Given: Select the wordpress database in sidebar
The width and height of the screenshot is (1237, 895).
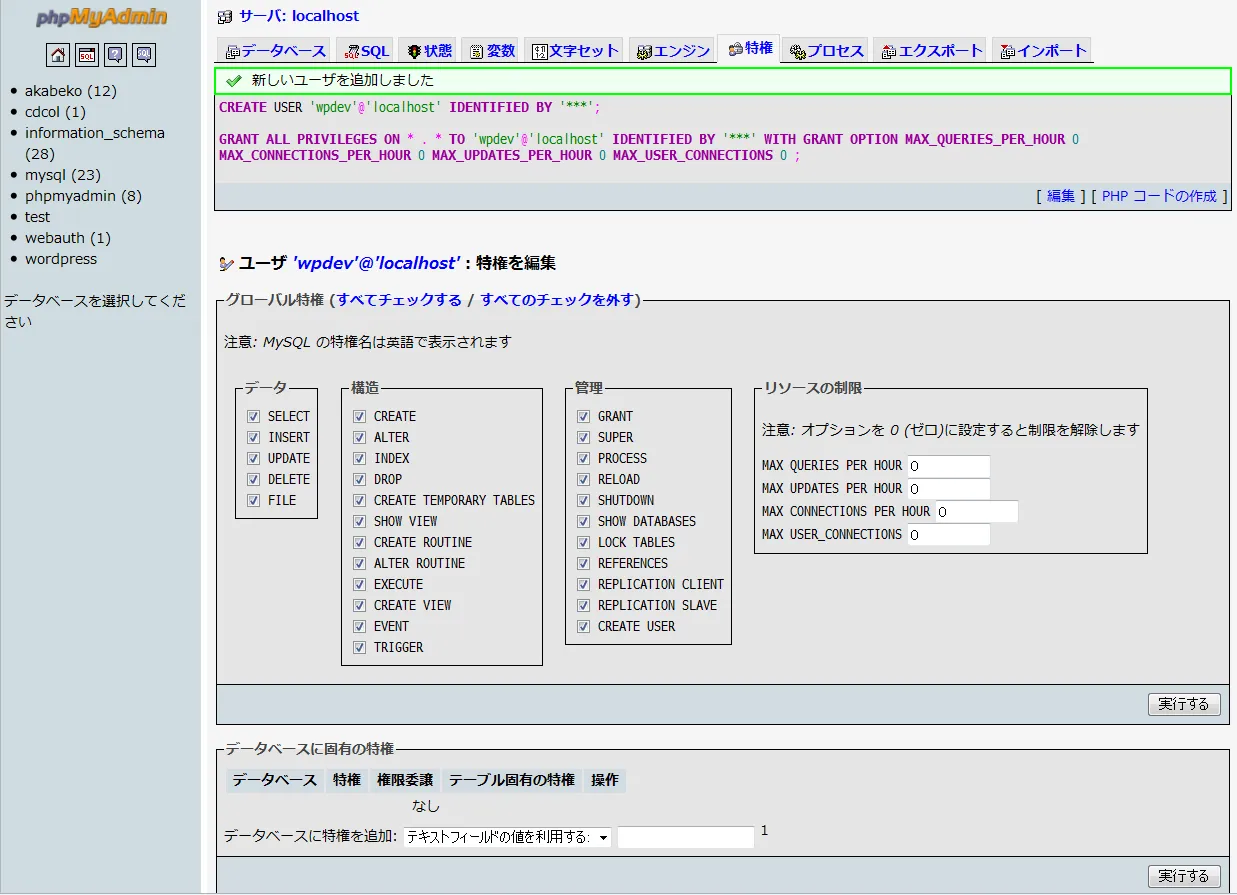Looking at the screenshot, I should coord(61,259).
